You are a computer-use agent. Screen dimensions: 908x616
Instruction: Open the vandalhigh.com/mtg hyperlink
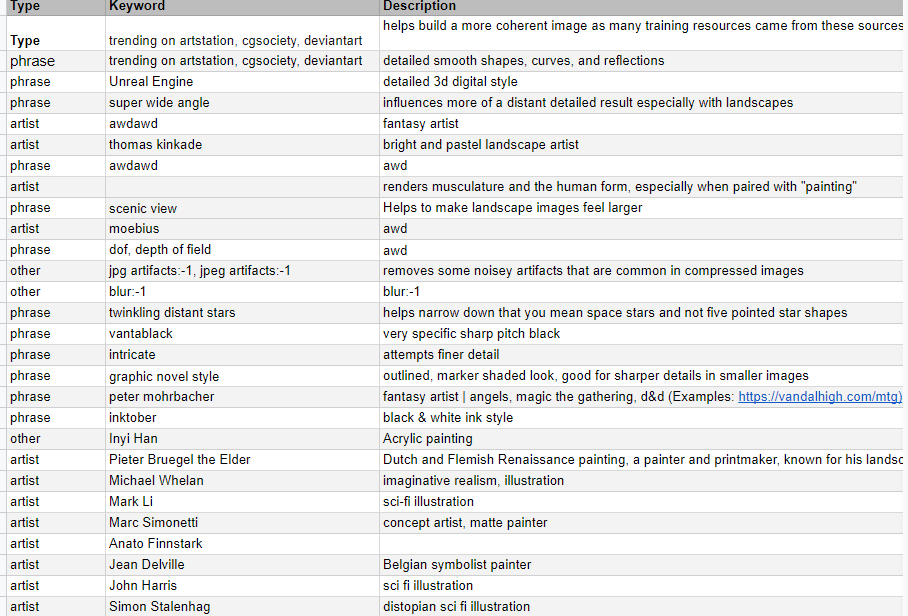[819, 397]
